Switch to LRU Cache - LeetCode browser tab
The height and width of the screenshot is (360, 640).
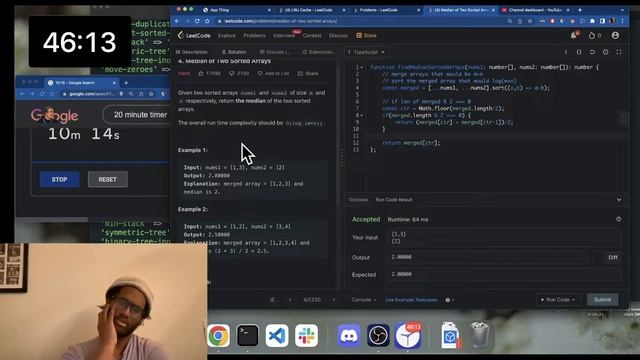tap(311, 10)
